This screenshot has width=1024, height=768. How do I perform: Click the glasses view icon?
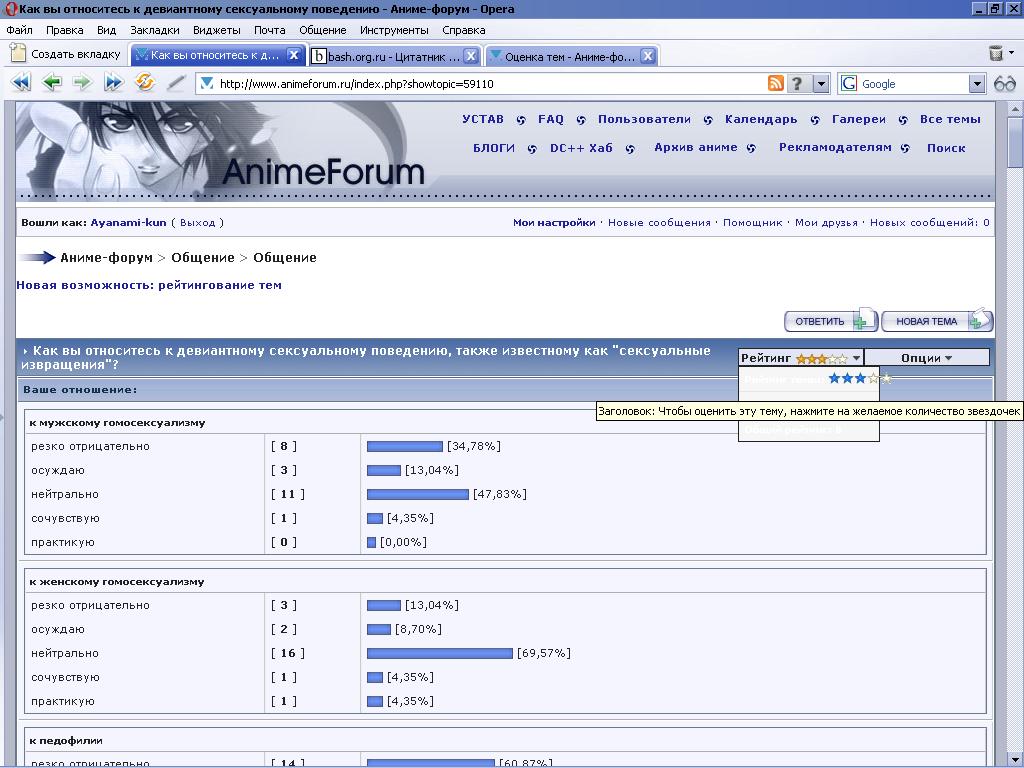coord(1004,84)
